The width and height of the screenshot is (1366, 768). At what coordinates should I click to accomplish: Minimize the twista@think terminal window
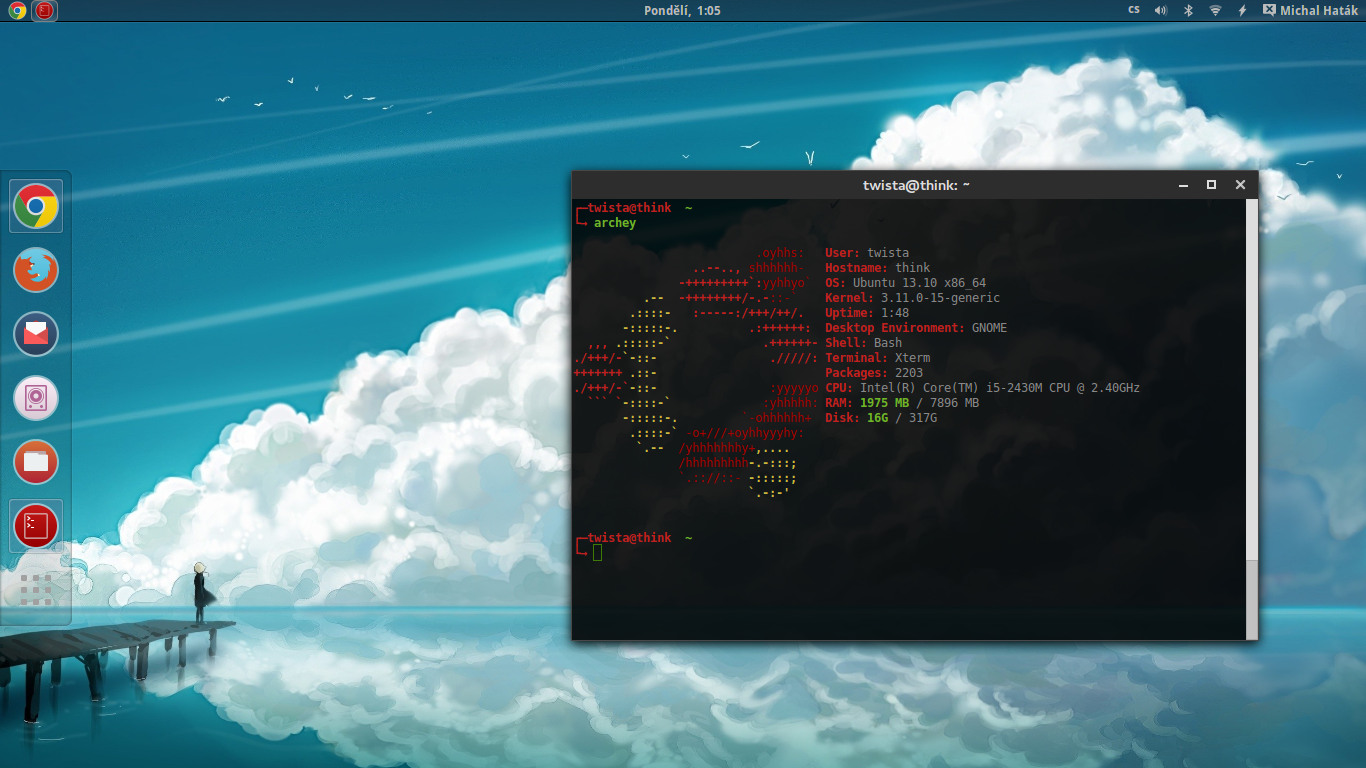pyautogui.click(x=1183, y=185)
